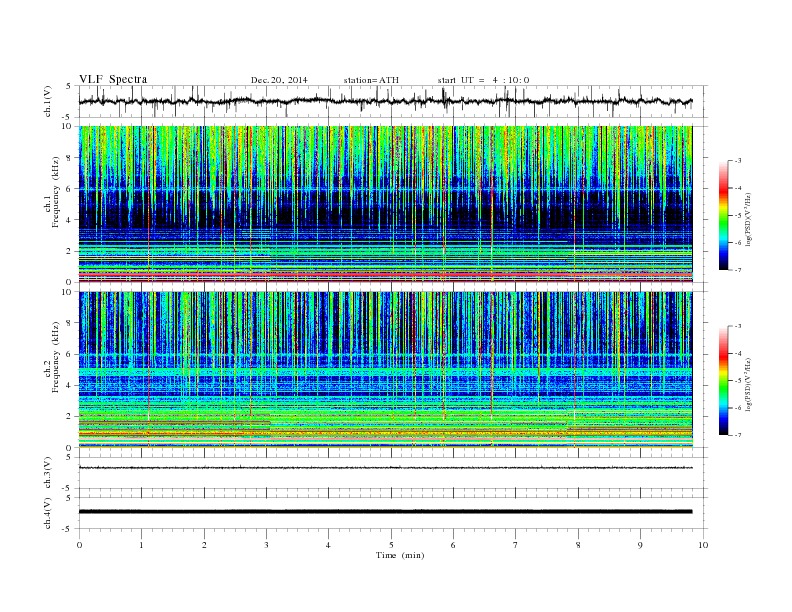
Task: Click the ch.2 spectrogram "8" kHz tick label
Action: coord(69,323)
